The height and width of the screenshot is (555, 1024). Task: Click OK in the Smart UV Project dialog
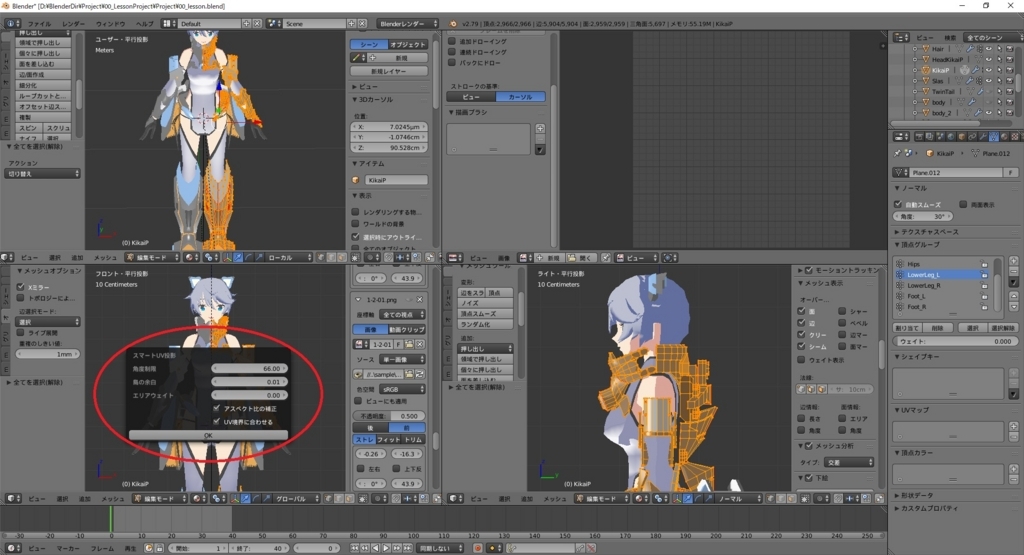(208, 435)
